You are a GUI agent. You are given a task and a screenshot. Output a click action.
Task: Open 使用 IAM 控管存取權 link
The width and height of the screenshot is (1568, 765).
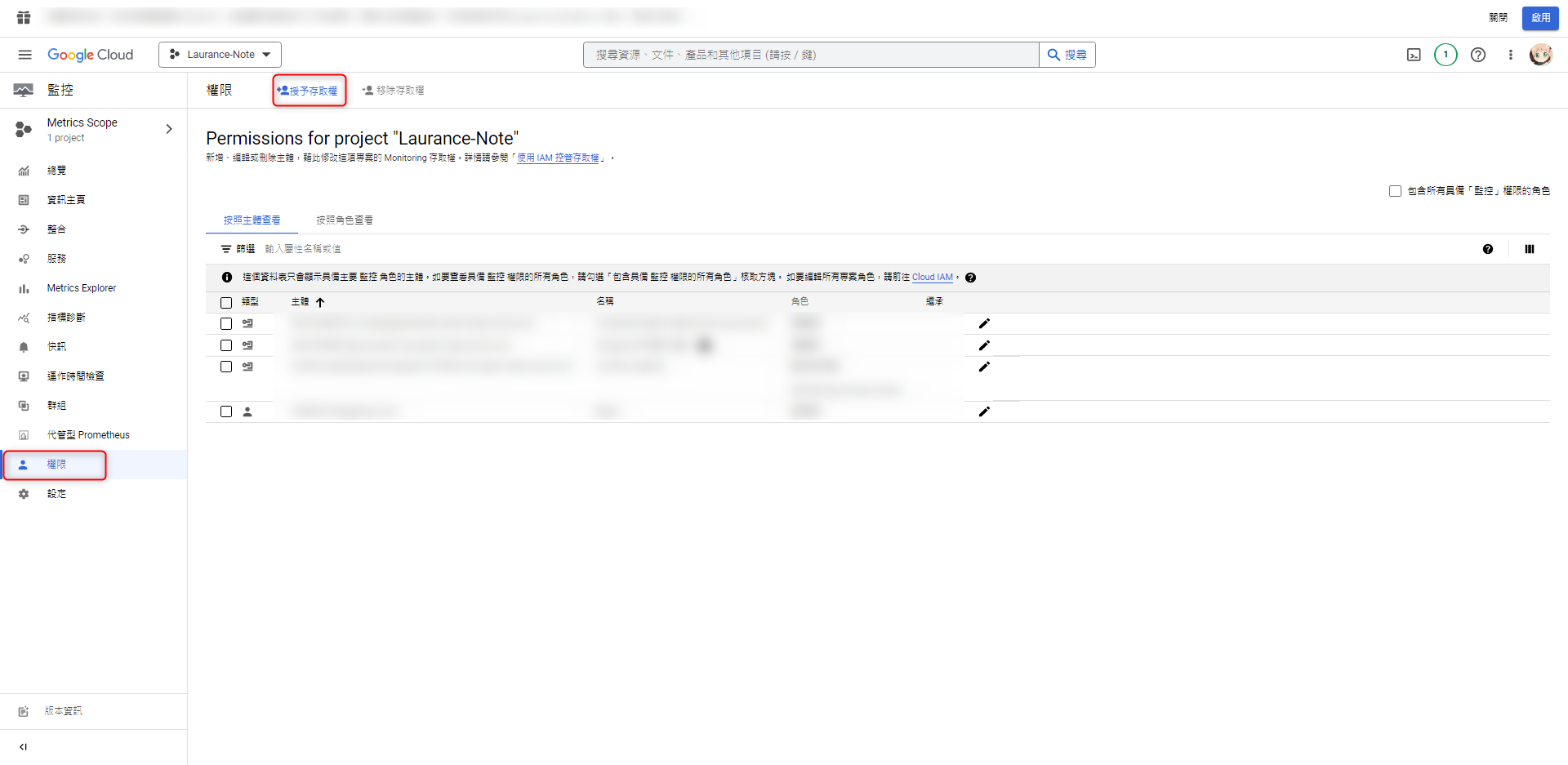click(x=559, y=158)
